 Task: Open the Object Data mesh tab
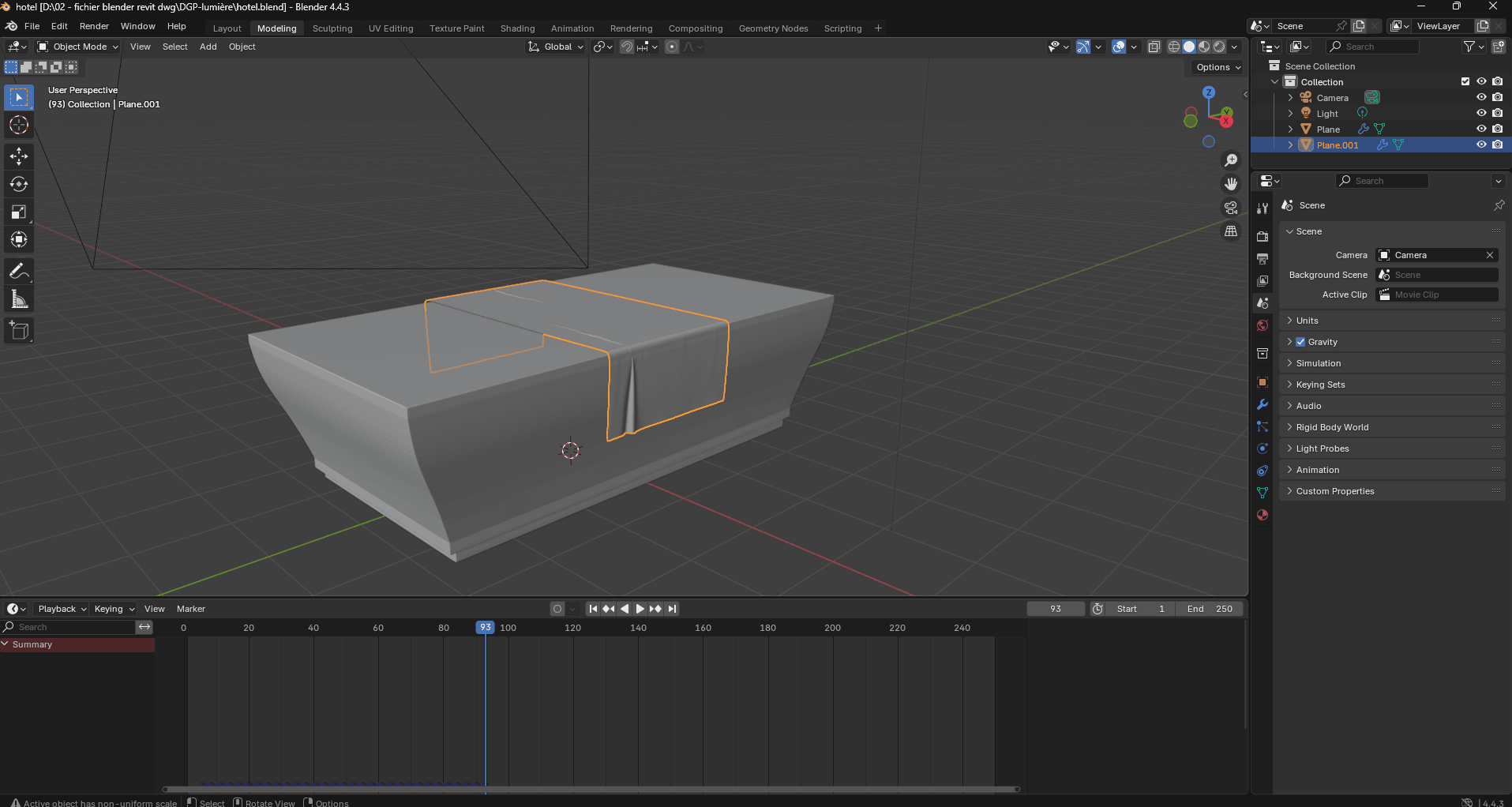click(x=1263, y=493)
